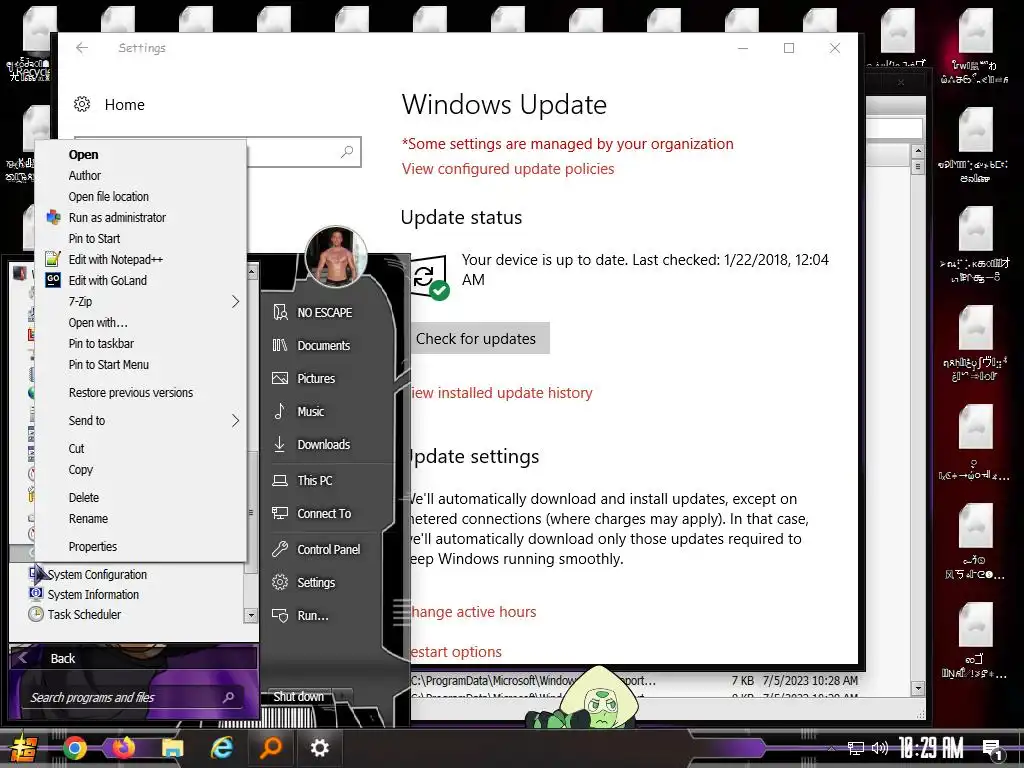The width and height of the screenshot is (1024, 768).
Task: Select Open file location
Action: pos(140,197)
